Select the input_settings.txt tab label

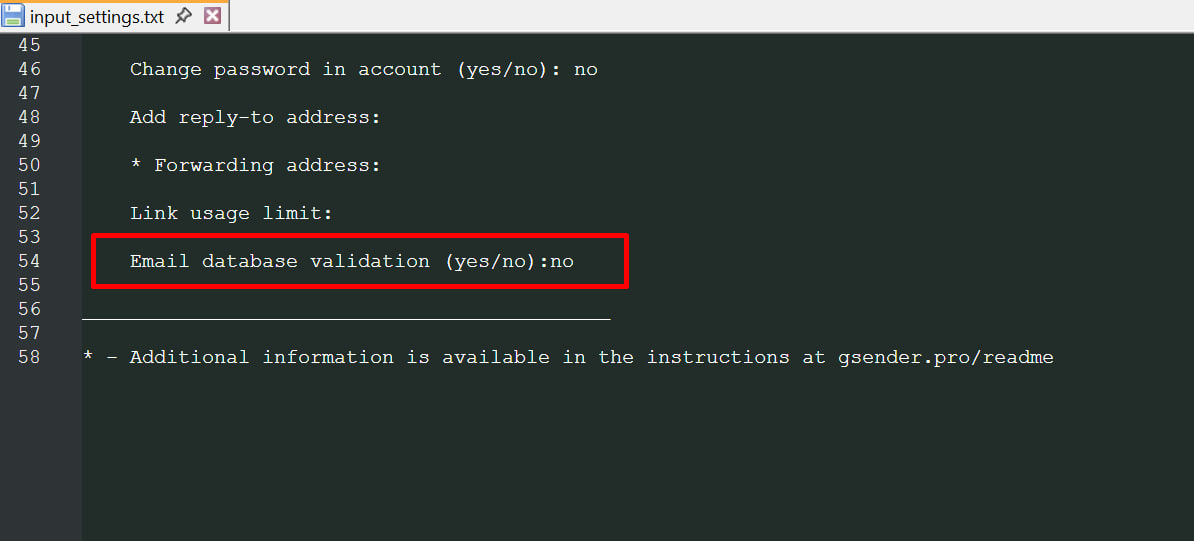click(97, 17)
